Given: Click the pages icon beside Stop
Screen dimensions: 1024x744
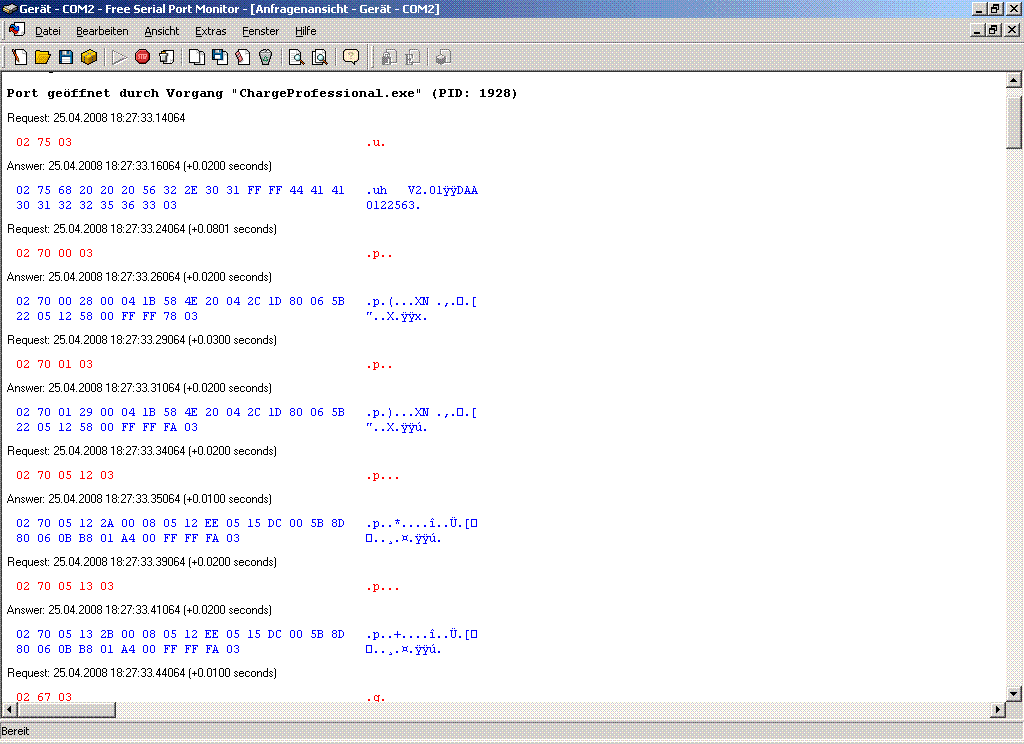Looking at the screenshot, I should tap(167, 57).
